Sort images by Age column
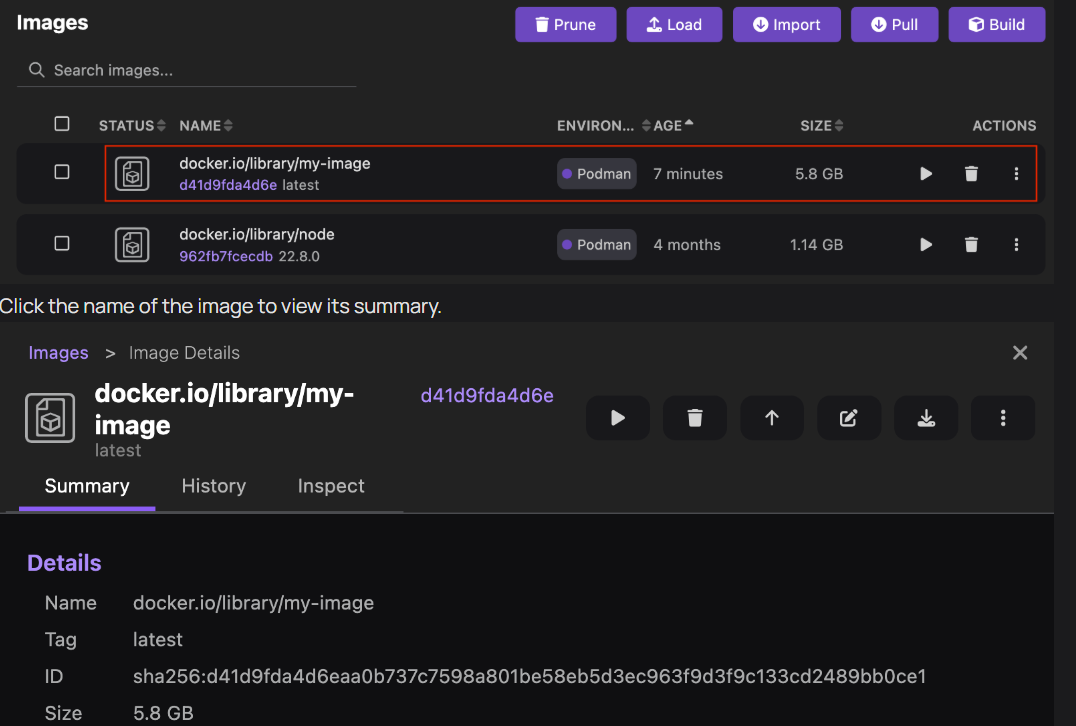1076x726 pixels. pos(673,126)
